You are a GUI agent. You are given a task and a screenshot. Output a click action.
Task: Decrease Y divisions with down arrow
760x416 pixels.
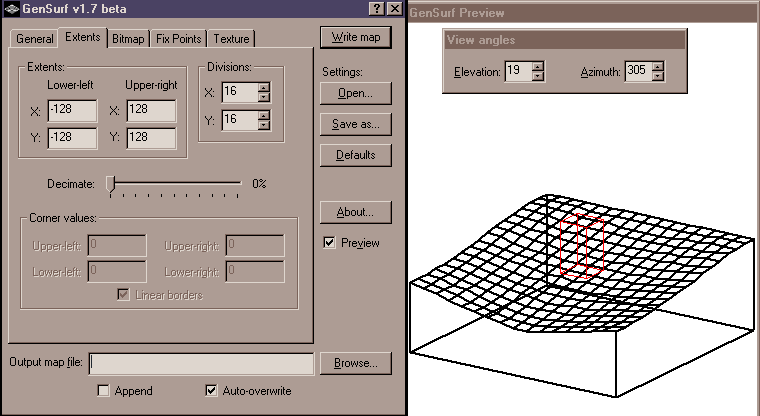pos(263,125)
